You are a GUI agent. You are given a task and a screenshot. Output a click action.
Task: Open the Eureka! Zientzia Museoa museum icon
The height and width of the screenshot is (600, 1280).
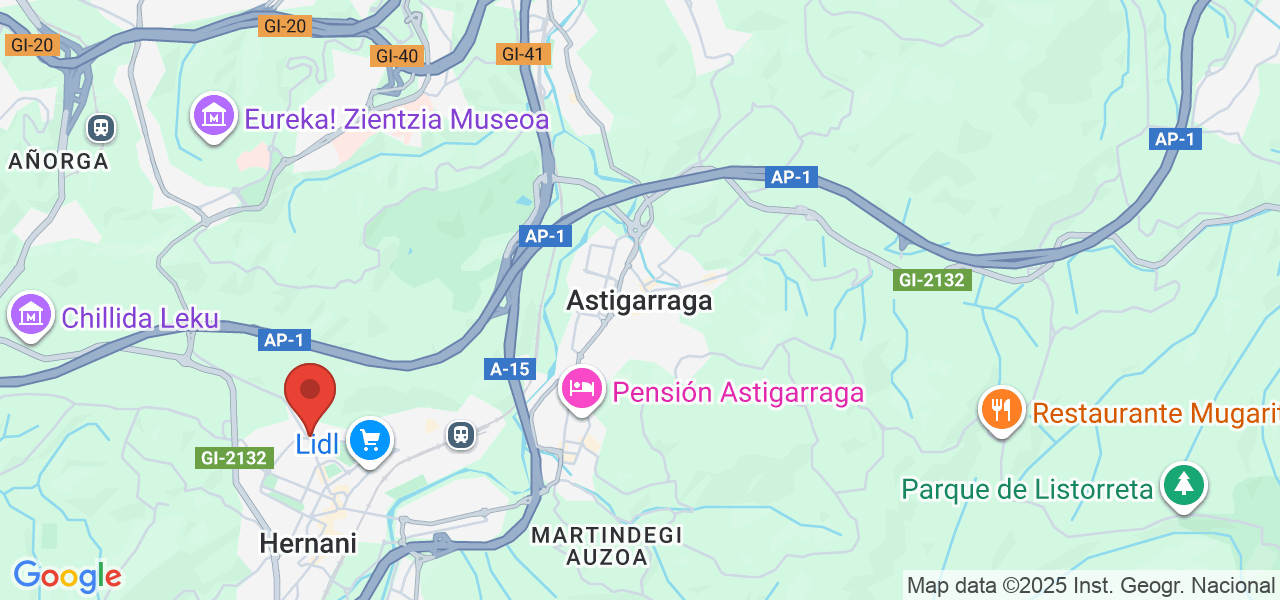click(213, 118)
